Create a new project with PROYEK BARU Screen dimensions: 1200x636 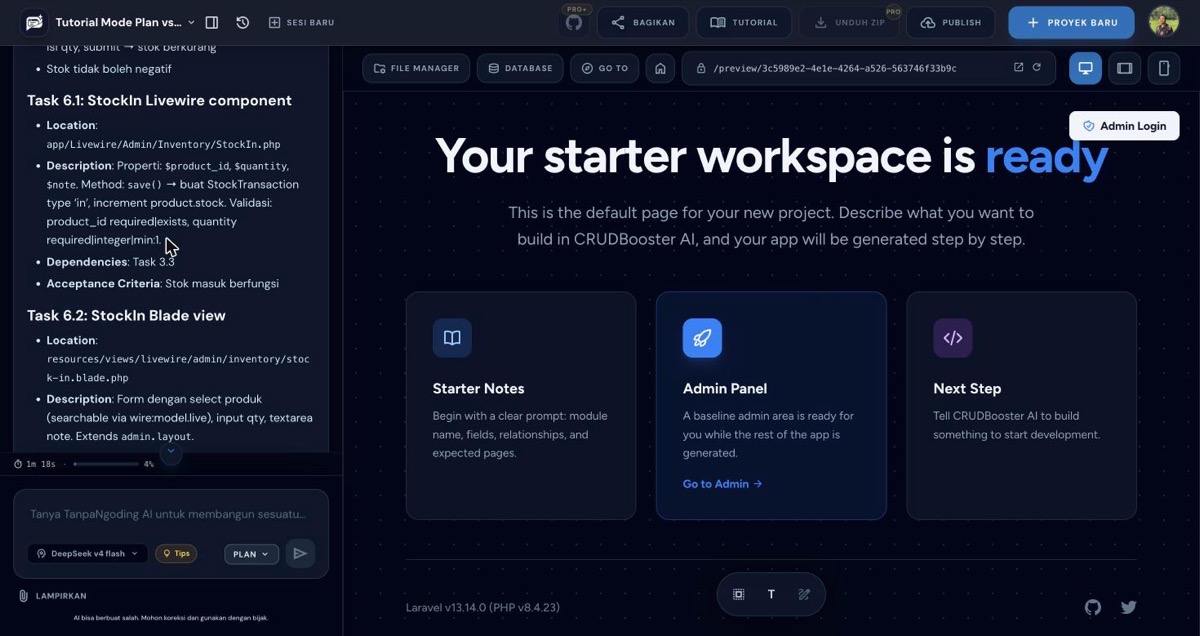[1071, 22]
